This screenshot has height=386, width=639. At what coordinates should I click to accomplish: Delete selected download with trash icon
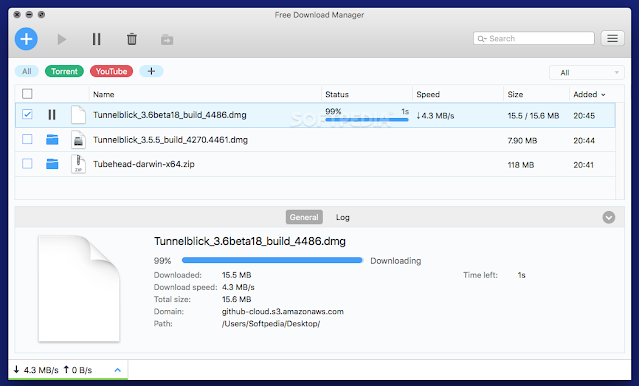(x=132, y=39)
